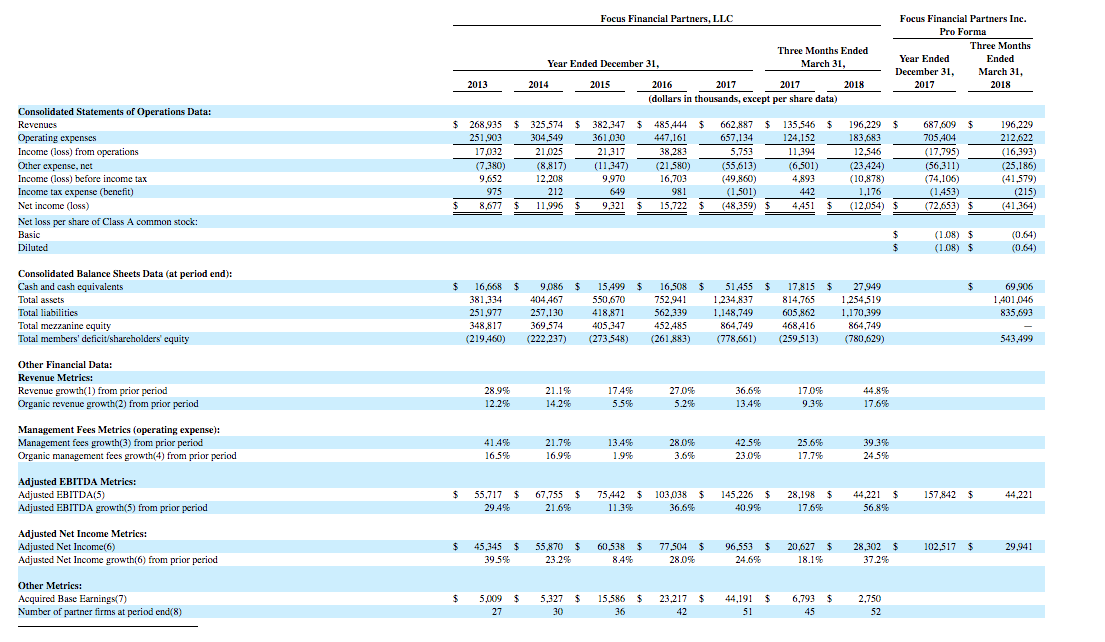Screen dimensions: 1105x642
Task: Click the 2016 column header
Action: tap(662, 85)
